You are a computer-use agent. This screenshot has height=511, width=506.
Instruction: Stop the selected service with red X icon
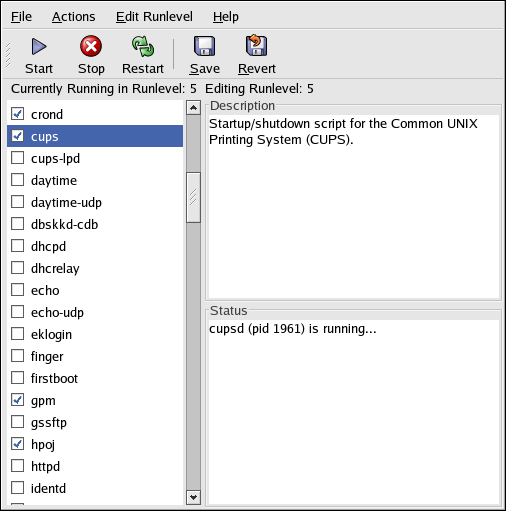click(91, 46)
